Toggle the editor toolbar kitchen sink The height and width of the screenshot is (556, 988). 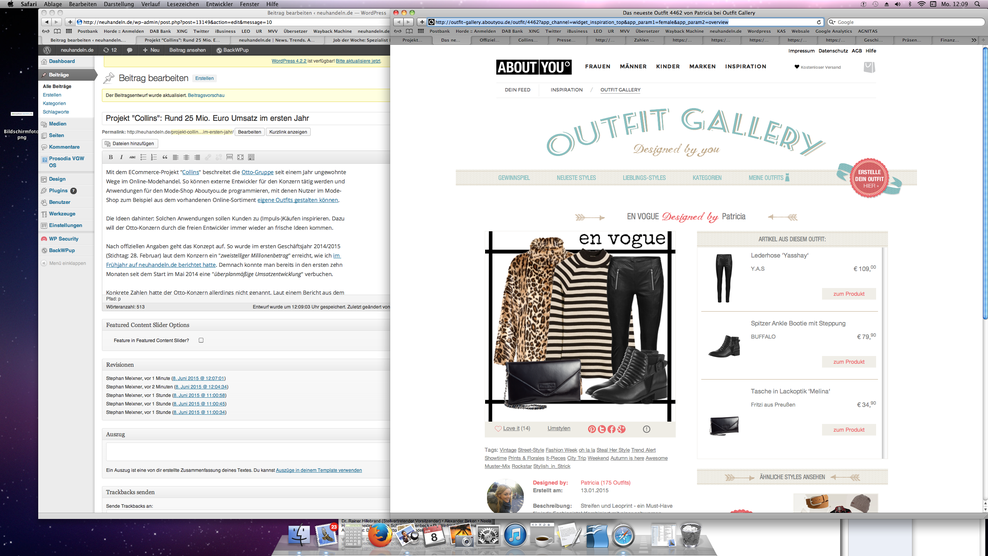pyautogui.click(x=251, y=157)
